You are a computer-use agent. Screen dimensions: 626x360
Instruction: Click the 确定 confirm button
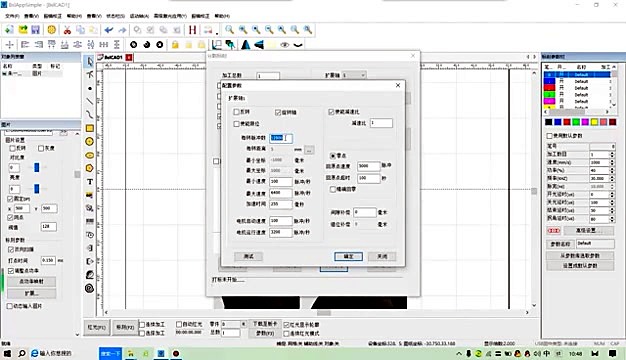pos(348,256)
